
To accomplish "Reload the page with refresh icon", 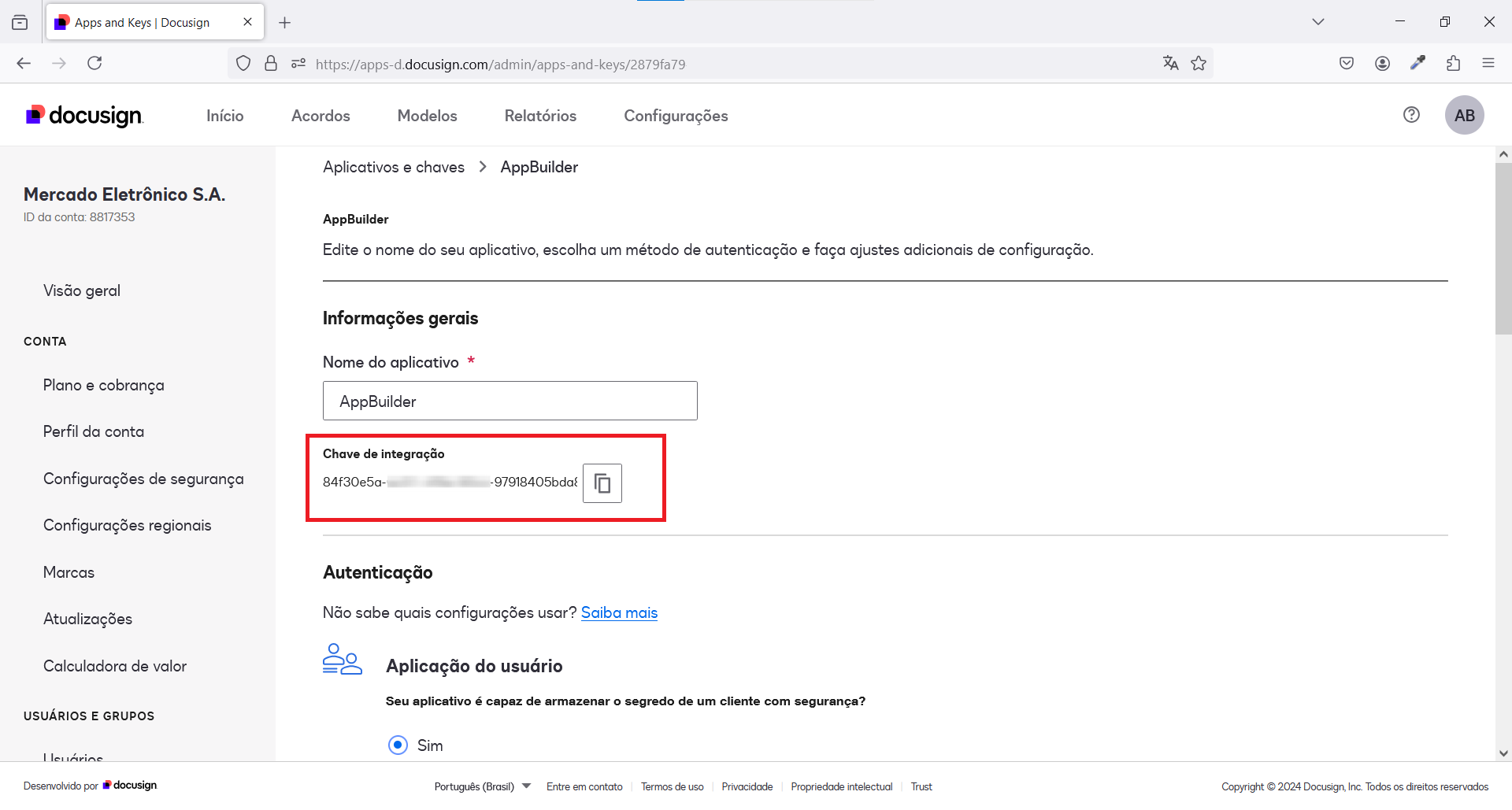I will coord(94,64).
